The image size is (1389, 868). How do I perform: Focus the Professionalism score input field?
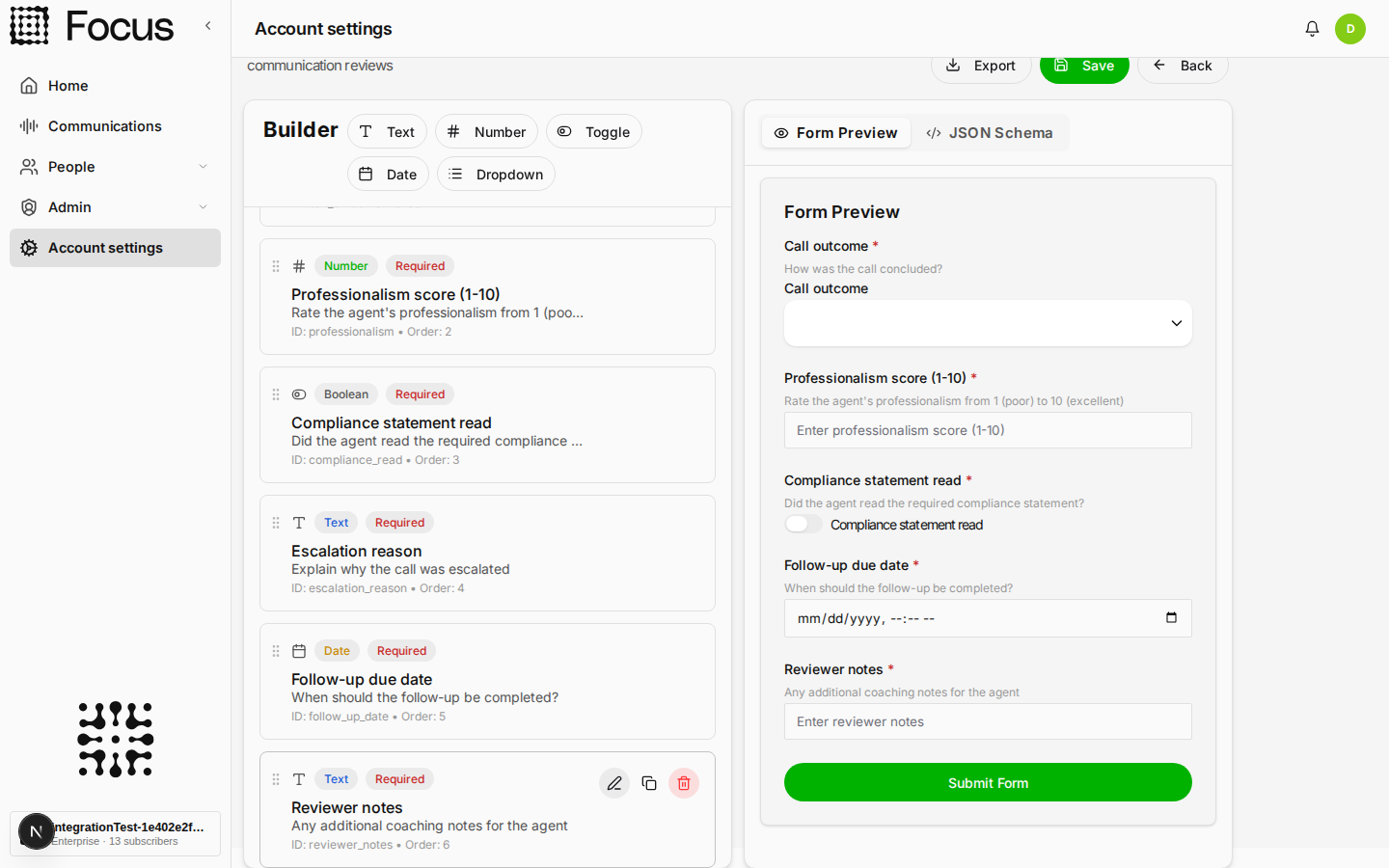click(988, 430)
